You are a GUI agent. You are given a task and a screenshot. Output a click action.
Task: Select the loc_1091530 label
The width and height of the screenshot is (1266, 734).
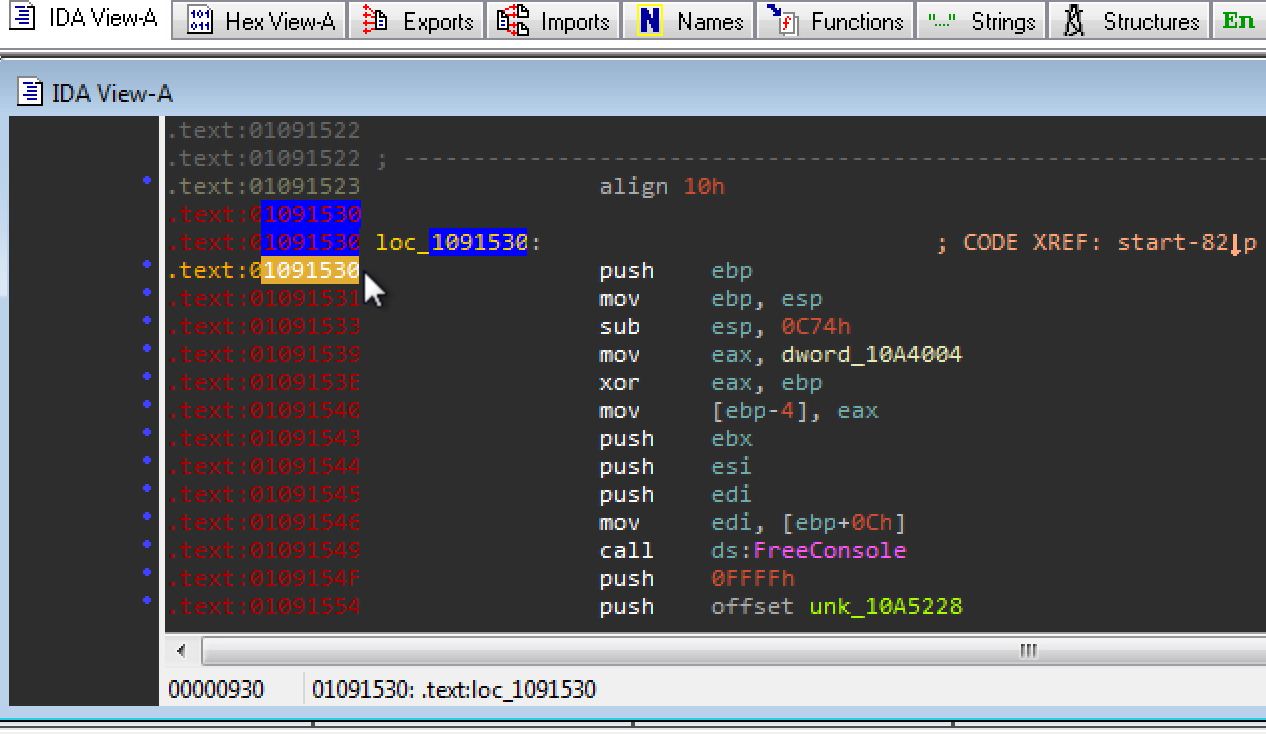pos(452,243)
